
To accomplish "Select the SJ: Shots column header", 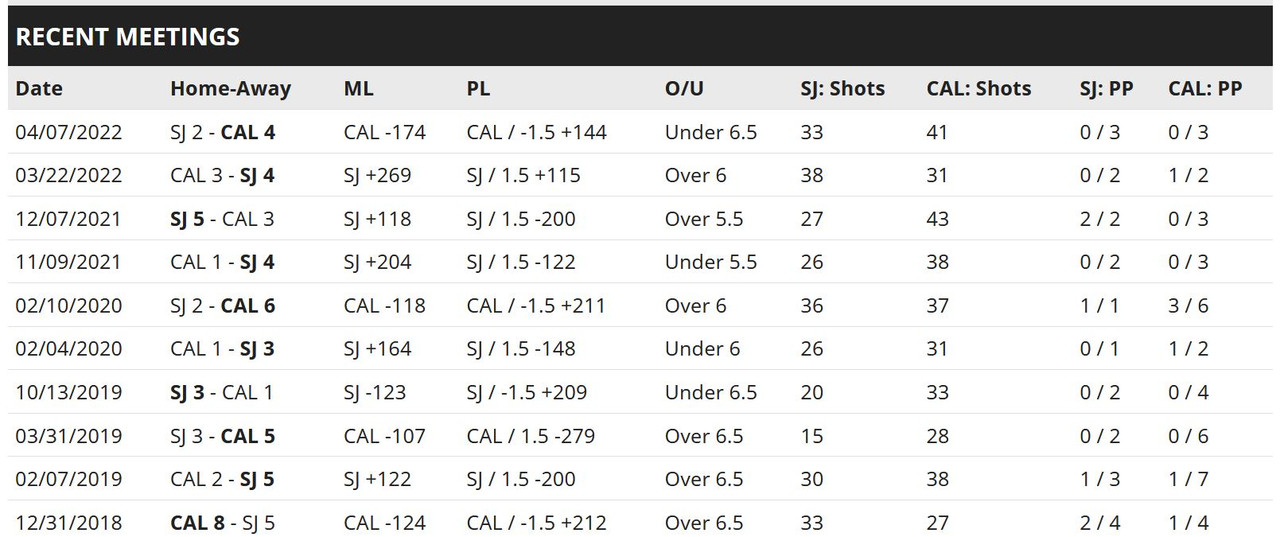I will (842, 88).
